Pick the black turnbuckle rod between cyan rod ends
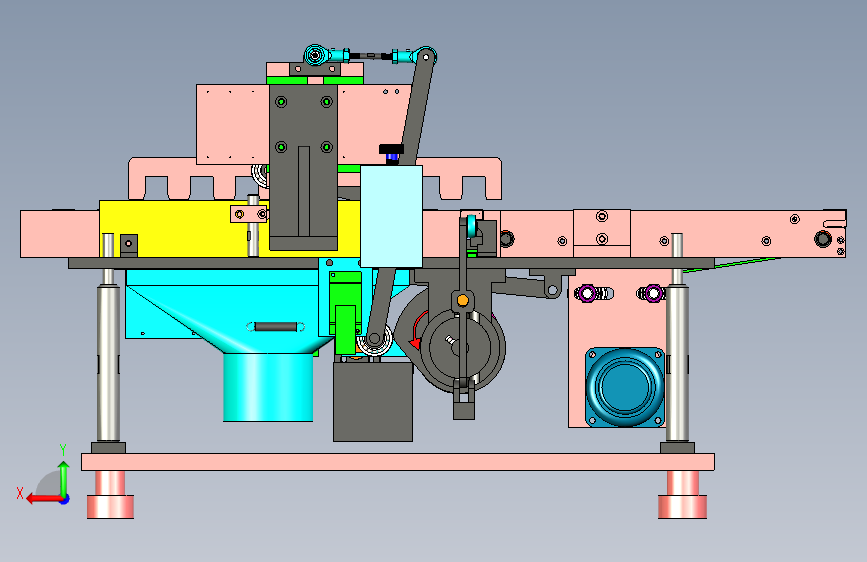Viewport: 867px width, 562px height. tap(370, 55)
